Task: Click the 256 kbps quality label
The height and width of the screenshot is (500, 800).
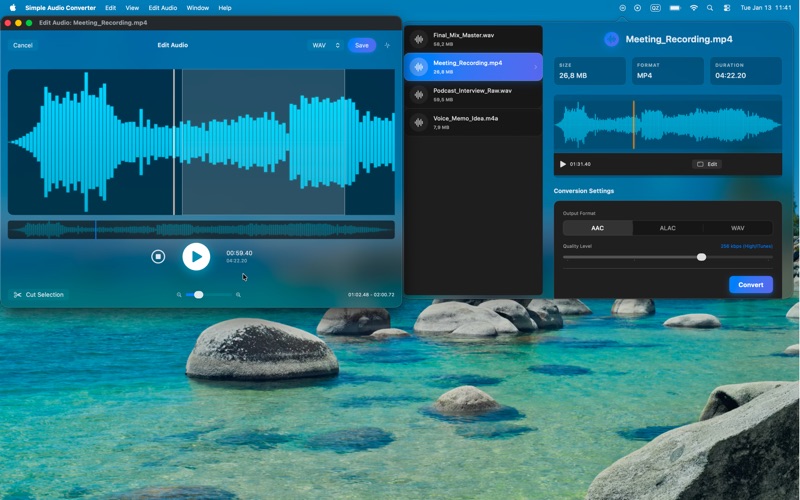Action: tap(746, 246)
